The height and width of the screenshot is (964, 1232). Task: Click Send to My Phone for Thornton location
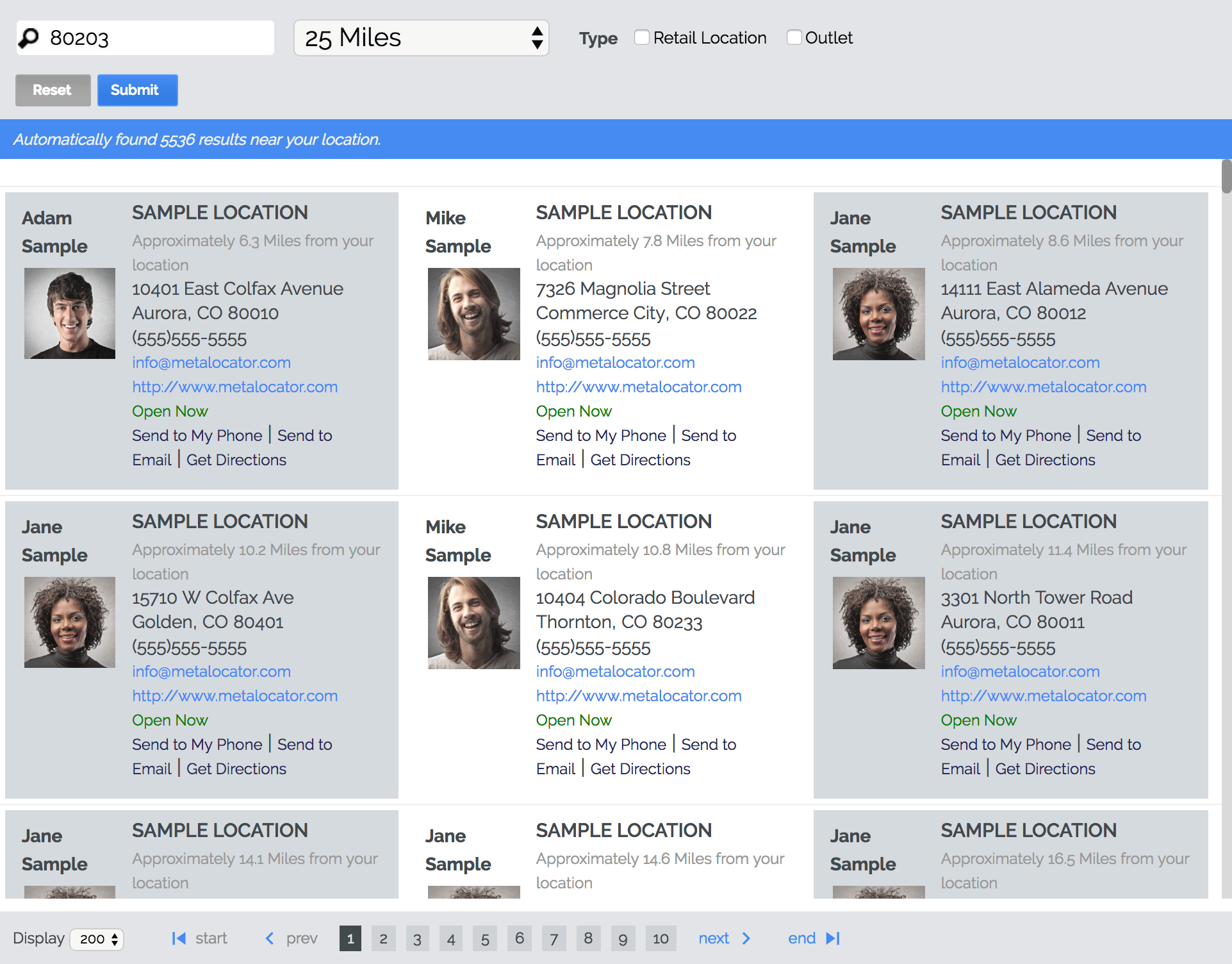coord(600,744)
